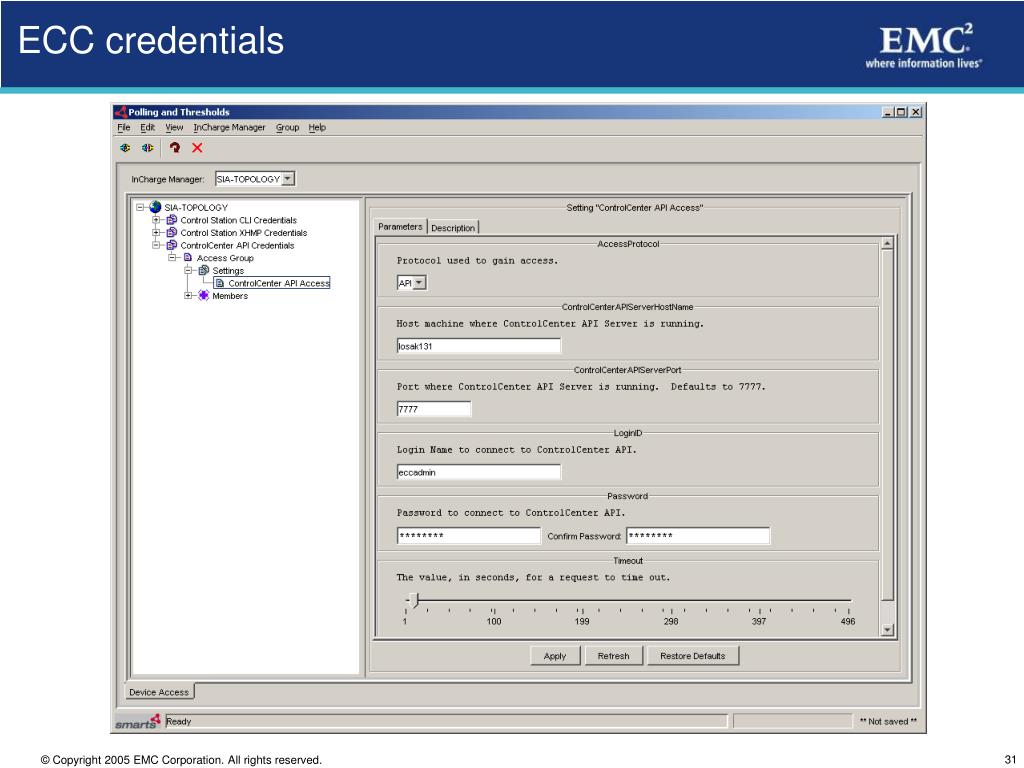Screen dimensions: 1024x768
Task: Click the ** Not saved ** status indicator
Action: pyautogui.click(x=888, y=721)
